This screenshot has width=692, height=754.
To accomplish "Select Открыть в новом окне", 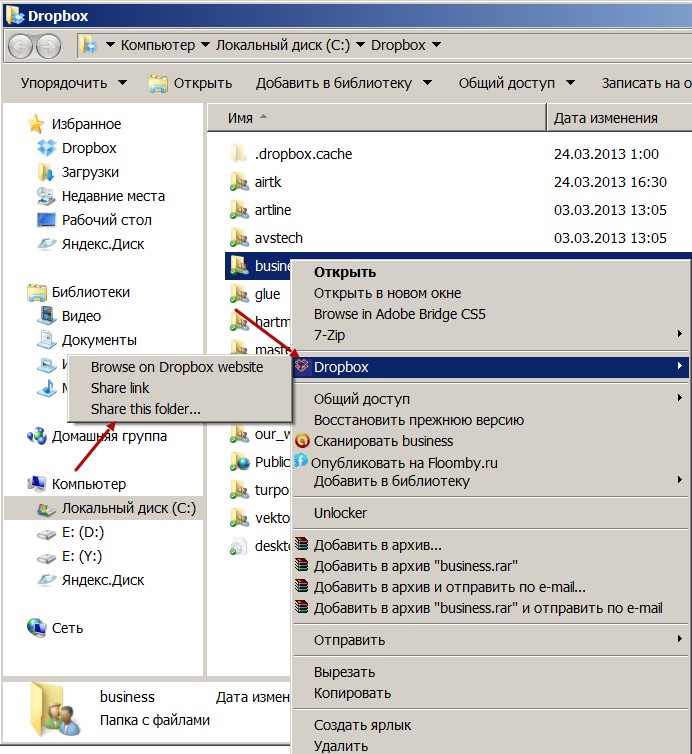I will (387, 293).
